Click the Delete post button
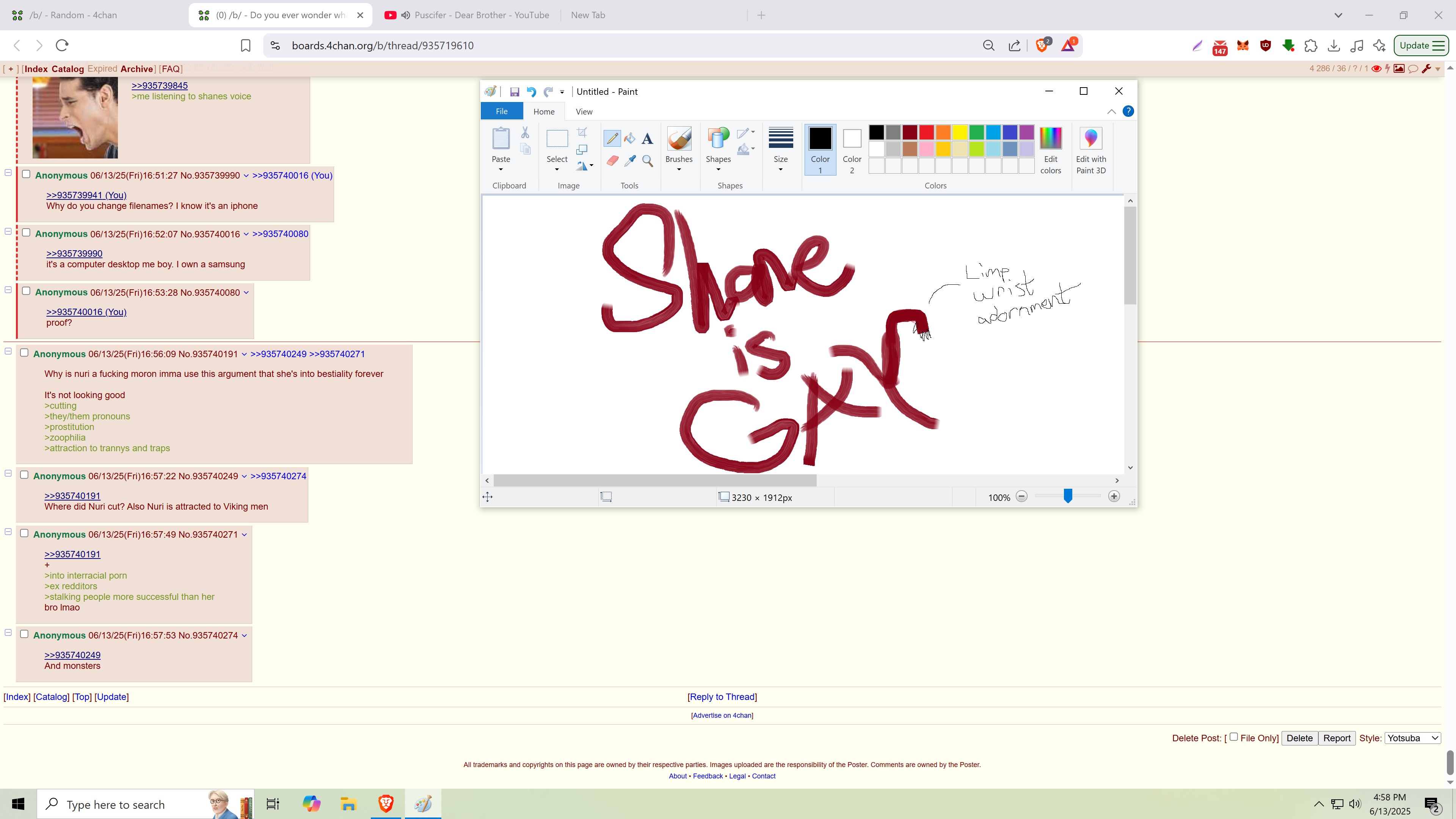The width and height of the screenshot is (1456, 819). point(1299,737)
